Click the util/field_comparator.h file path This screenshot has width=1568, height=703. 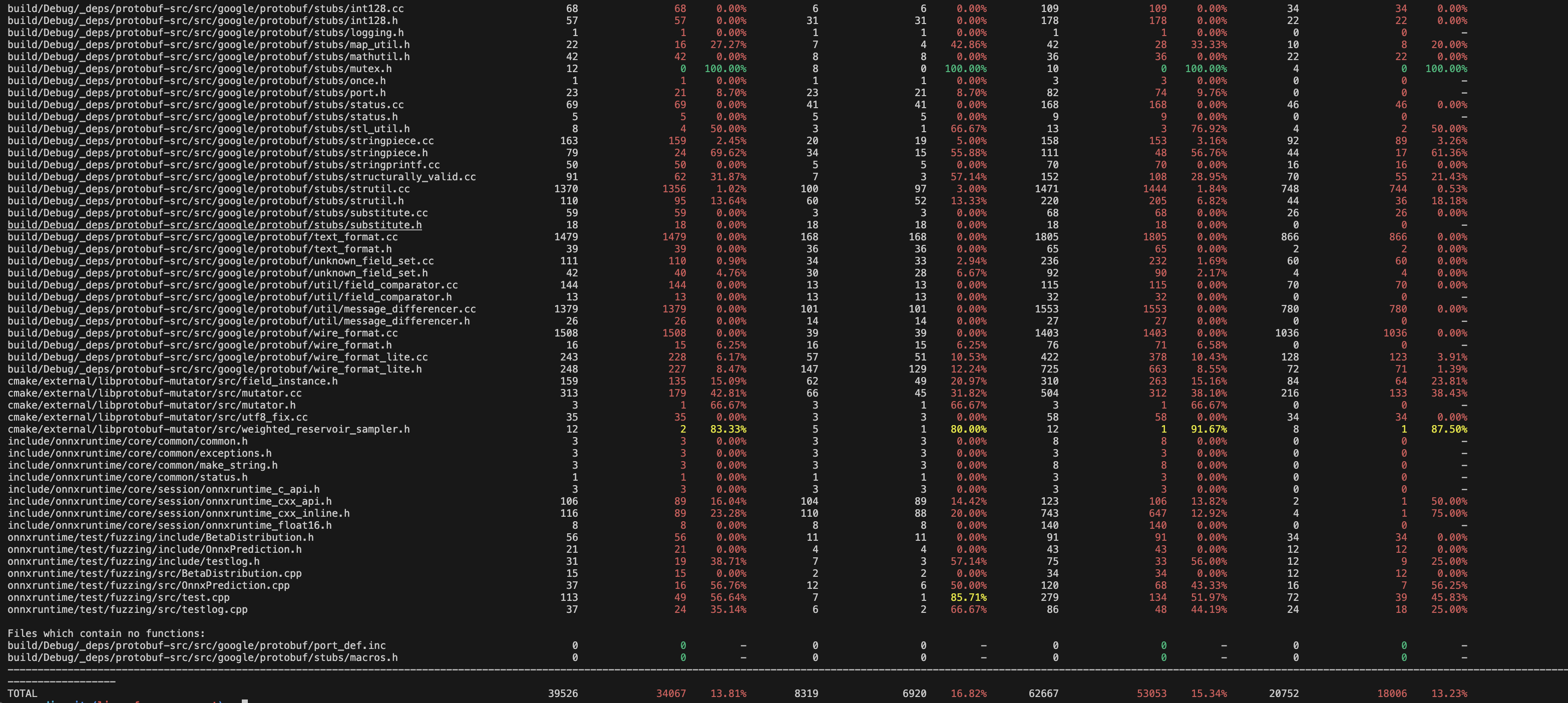pyautogui.click(x=229, y=297)
